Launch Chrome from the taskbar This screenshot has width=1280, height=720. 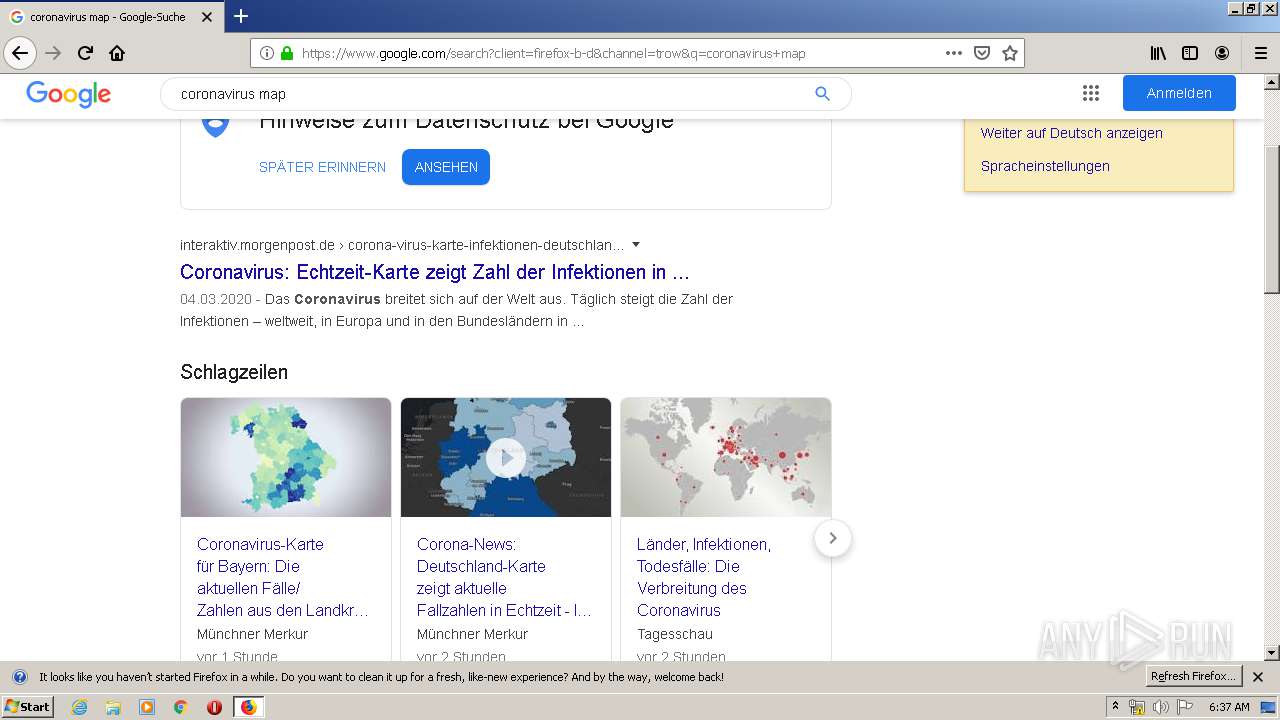tap(180, 707)
